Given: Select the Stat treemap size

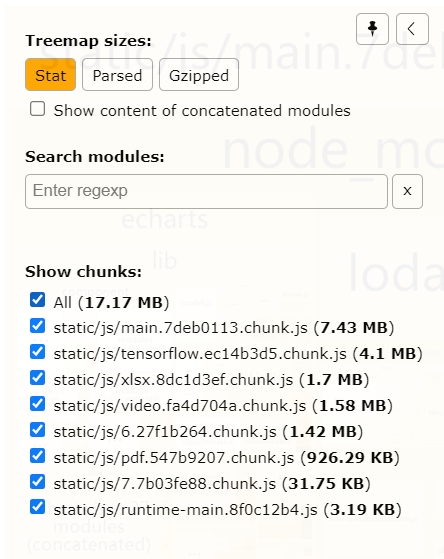Looking at the screenshot, I should point(50,75).
